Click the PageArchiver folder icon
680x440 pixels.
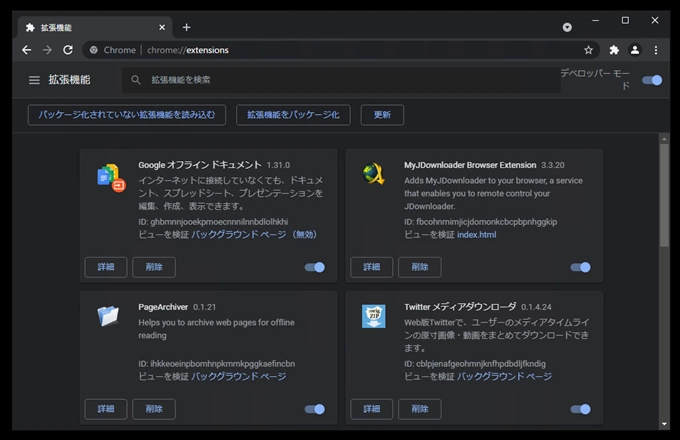[108, 318]
